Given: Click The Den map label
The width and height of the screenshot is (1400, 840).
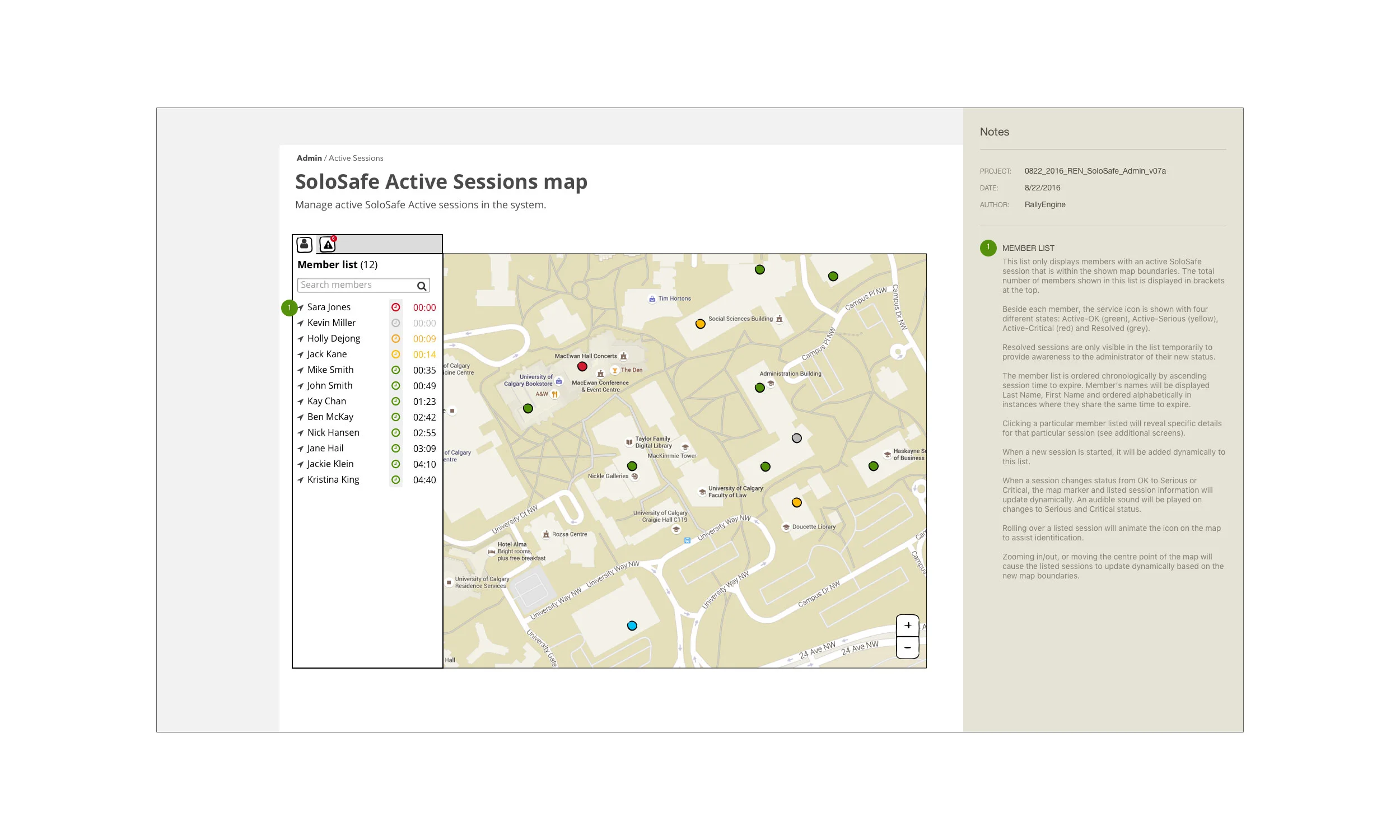Looking at the screenshot, I should 632,370.
